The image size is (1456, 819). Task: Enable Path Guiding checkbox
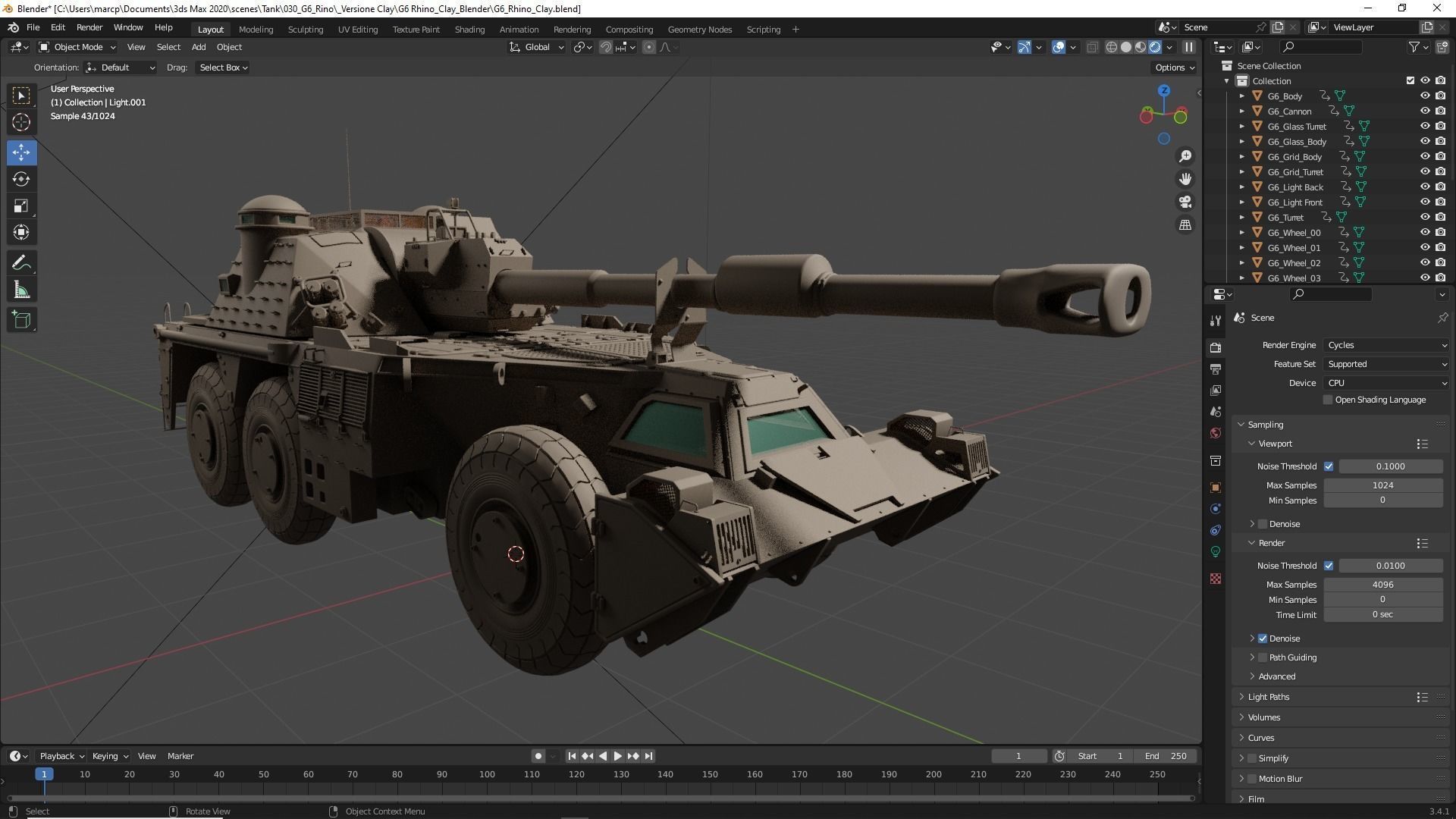point(1263,657)
